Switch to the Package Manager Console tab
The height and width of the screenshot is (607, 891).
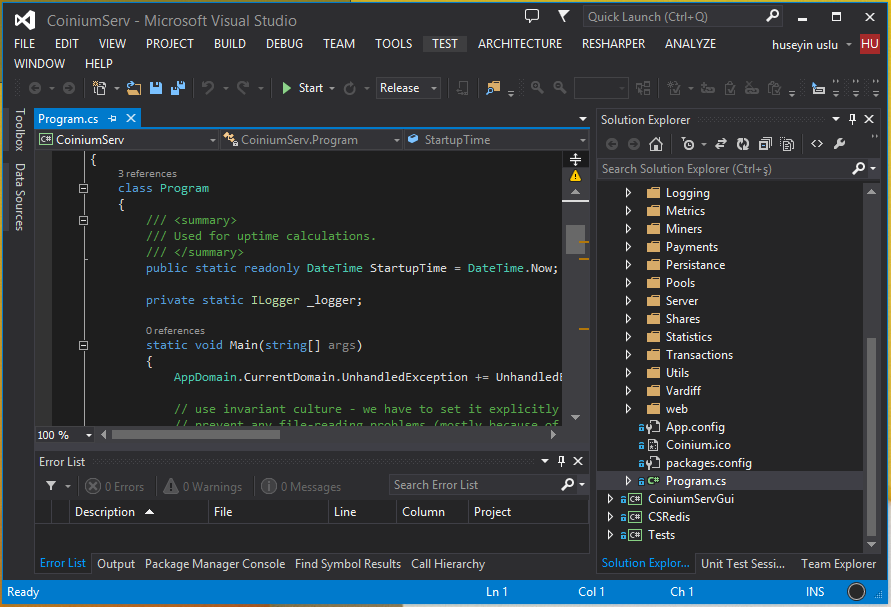[214, 564]
